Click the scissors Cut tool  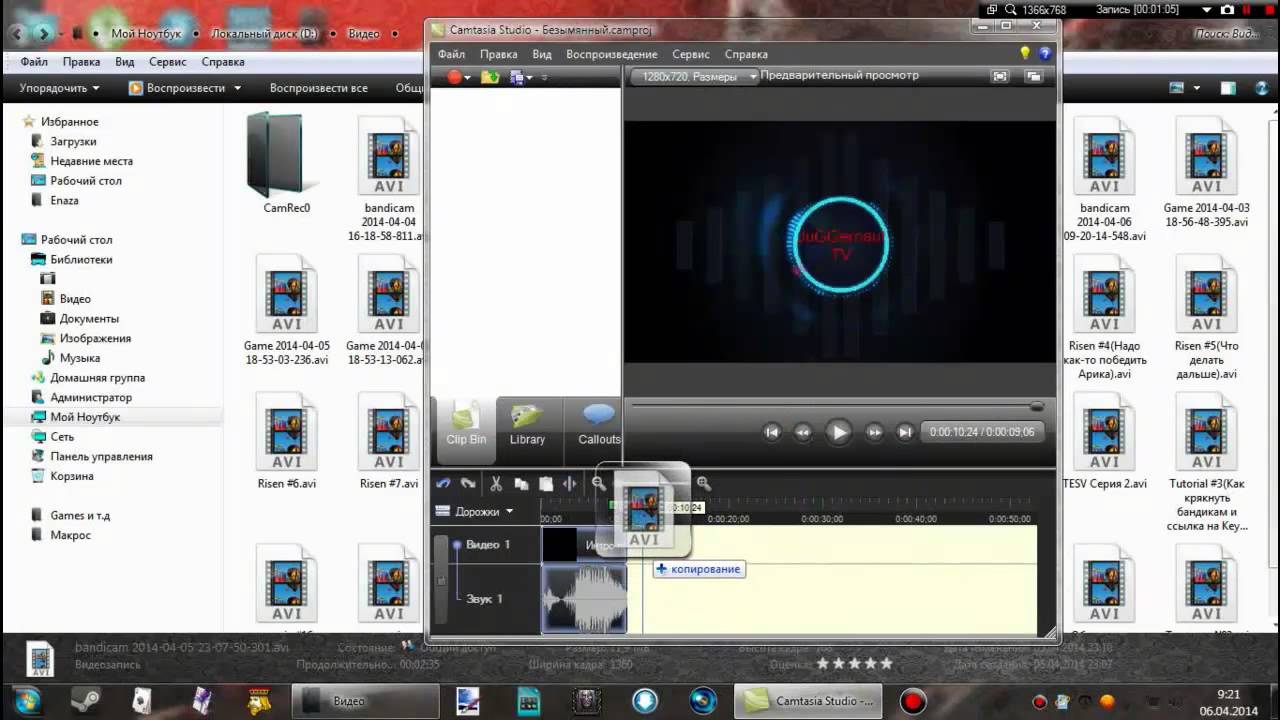[x=496, y=483]
